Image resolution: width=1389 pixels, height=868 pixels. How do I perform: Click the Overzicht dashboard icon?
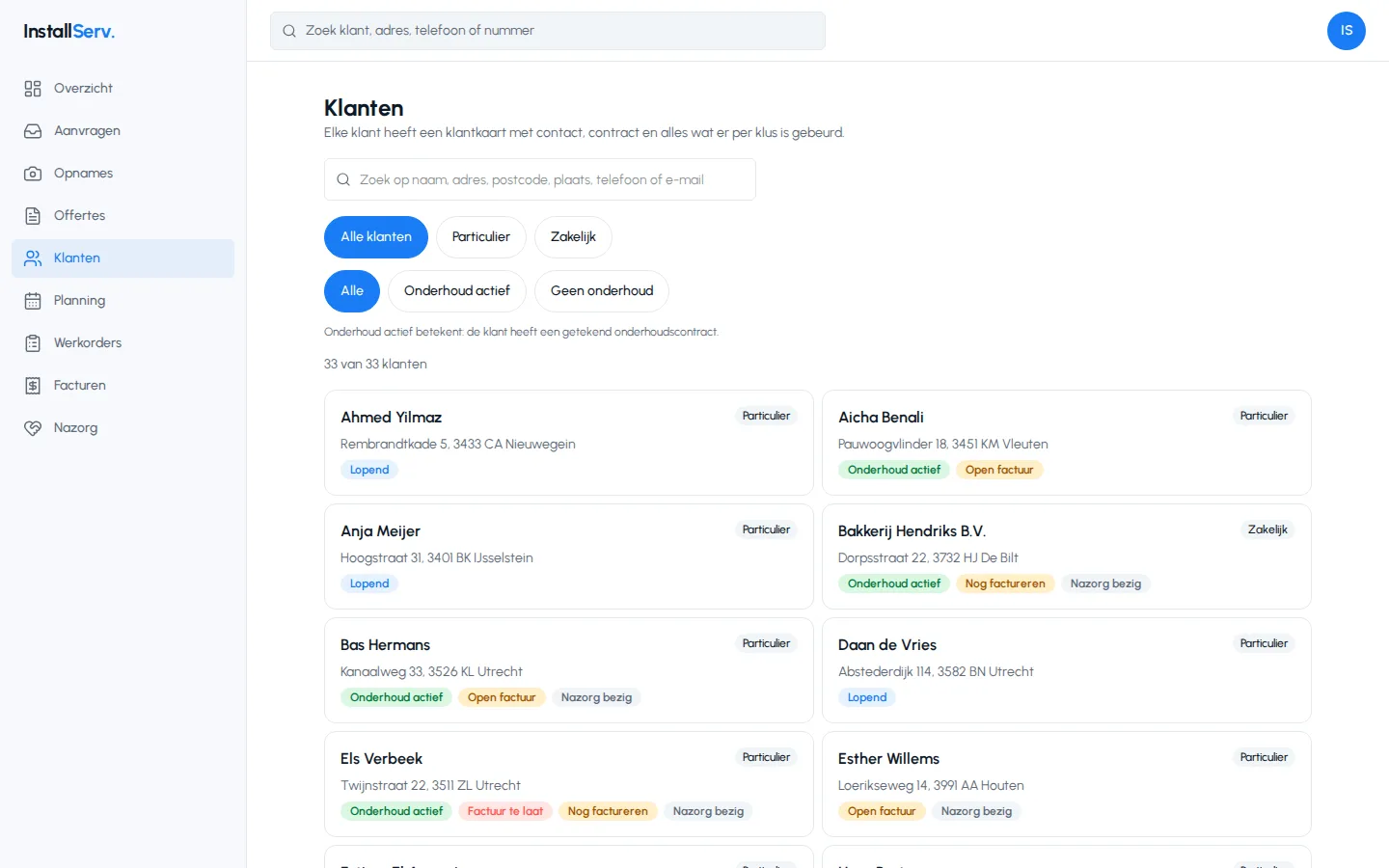(33, 89)
